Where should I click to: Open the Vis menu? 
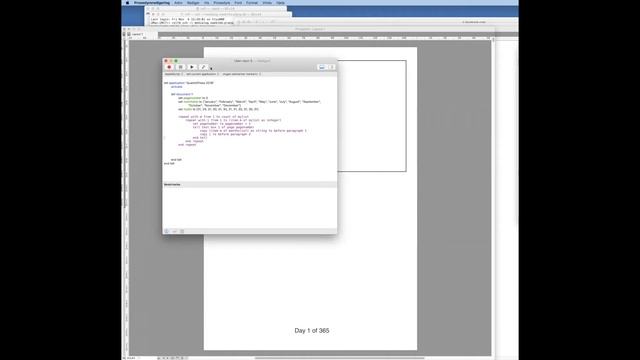(207, 2)
